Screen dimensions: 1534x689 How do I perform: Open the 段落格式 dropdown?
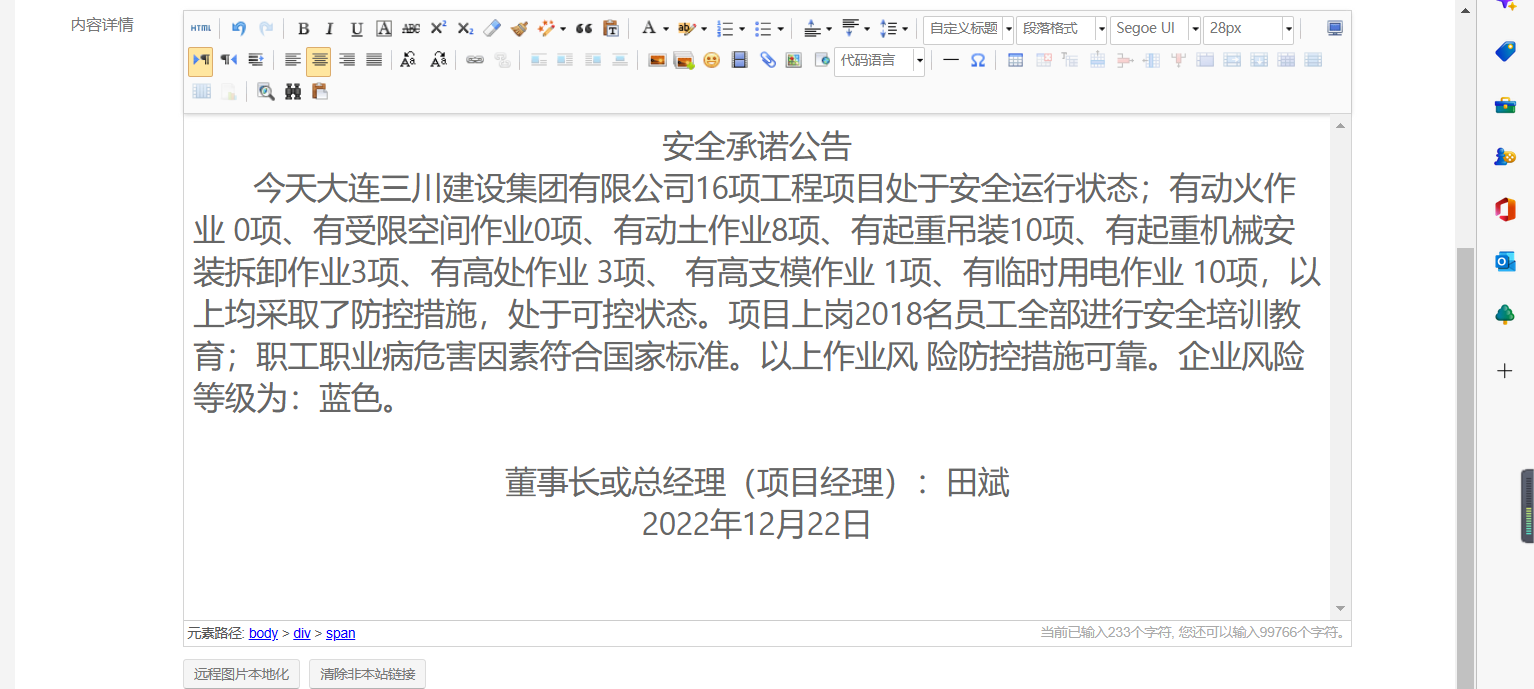tap(1061, 29)
